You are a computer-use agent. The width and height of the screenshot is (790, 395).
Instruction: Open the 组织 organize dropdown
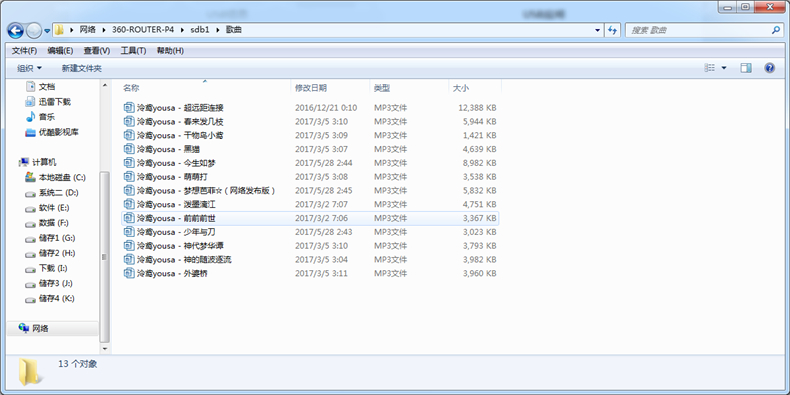(x=30, y=68)
